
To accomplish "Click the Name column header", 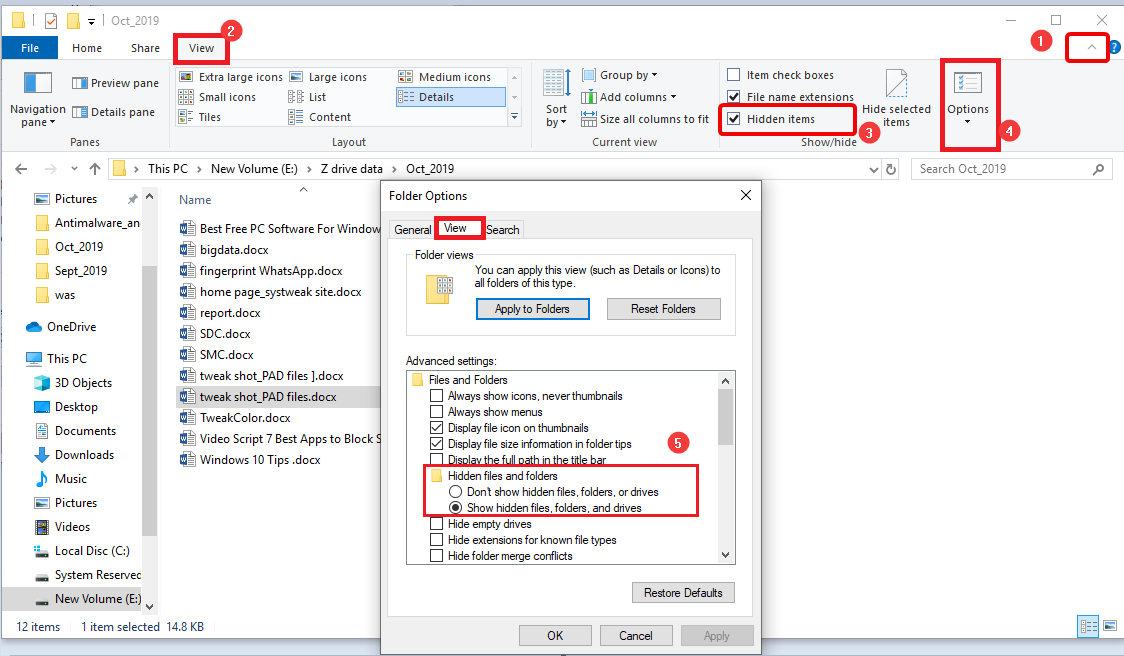I will [x=195, y=200].
